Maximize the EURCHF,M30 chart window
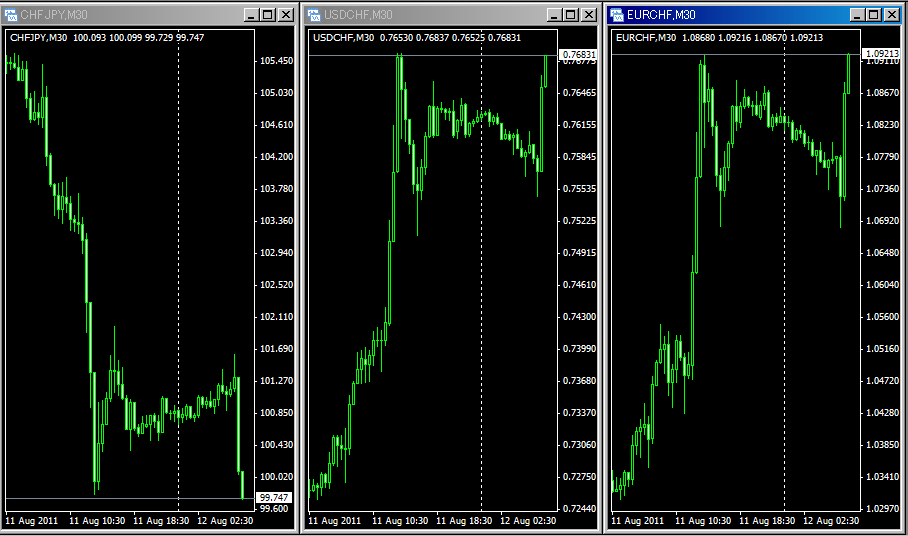 874,15
